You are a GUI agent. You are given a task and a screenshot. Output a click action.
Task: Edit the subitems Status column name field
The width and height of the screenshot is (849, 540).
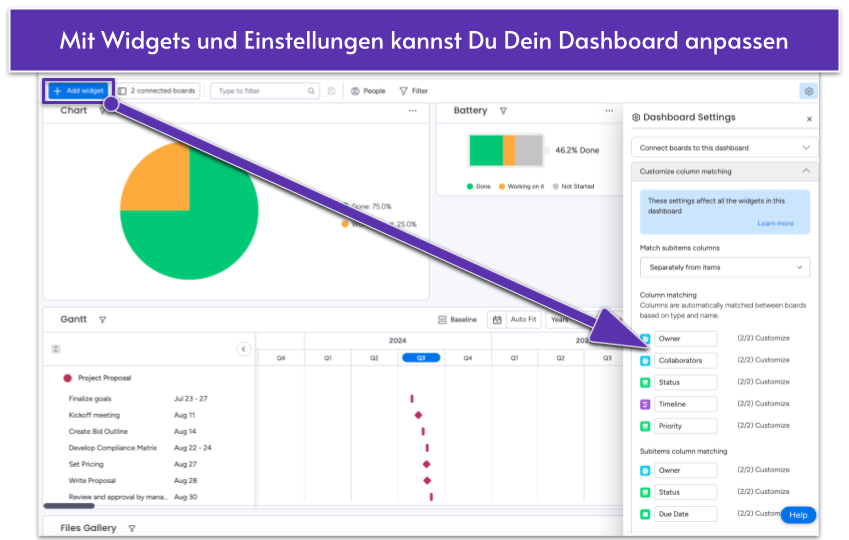pyautogui.click(x=685, y=492)
